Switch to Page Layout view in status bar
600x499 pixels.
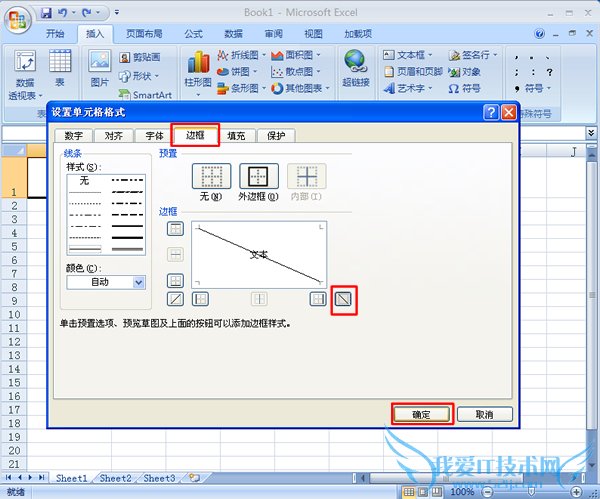[423, 492]
